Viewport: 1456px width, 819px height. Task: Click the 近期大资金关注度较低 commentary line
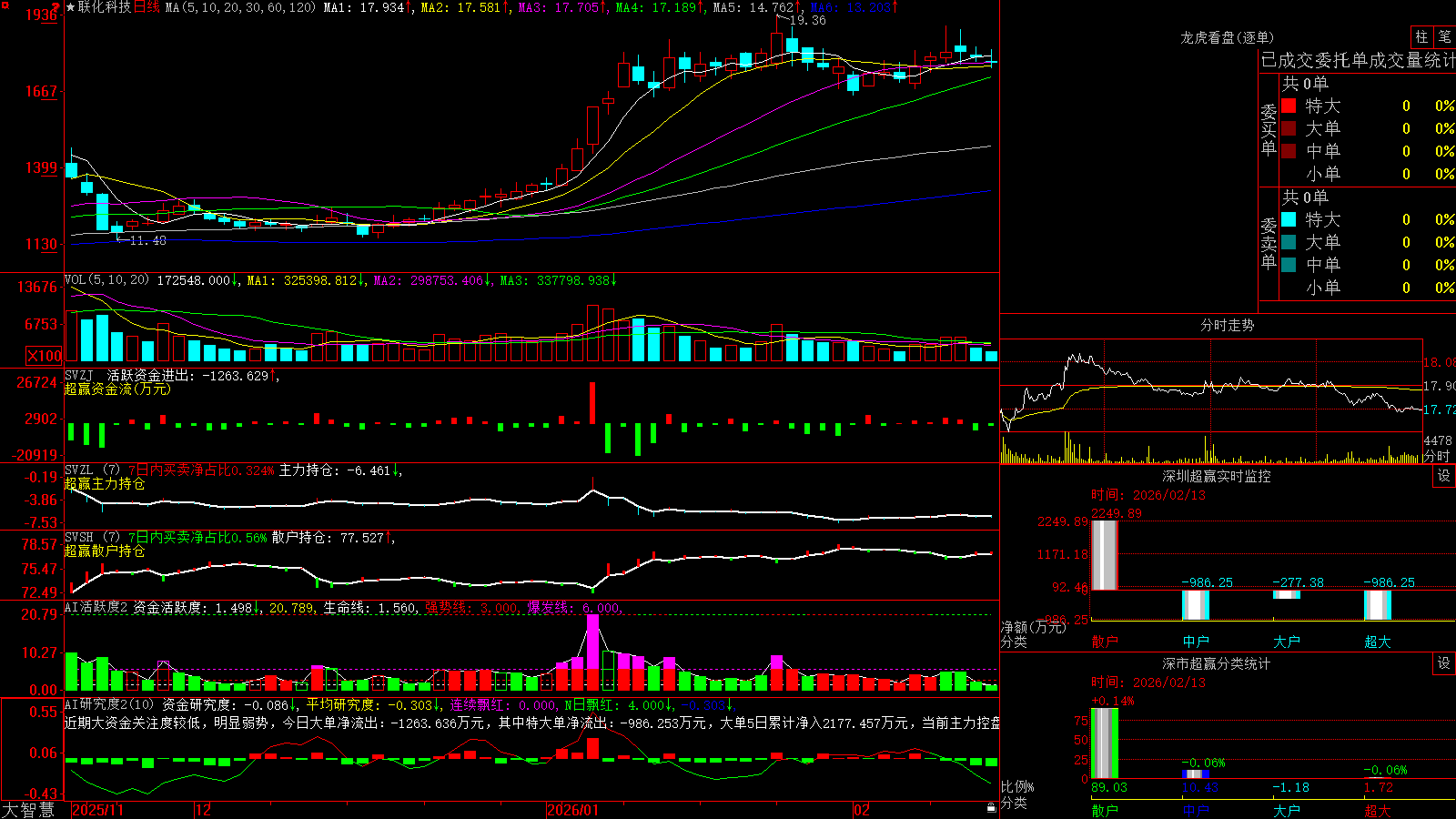531,723
